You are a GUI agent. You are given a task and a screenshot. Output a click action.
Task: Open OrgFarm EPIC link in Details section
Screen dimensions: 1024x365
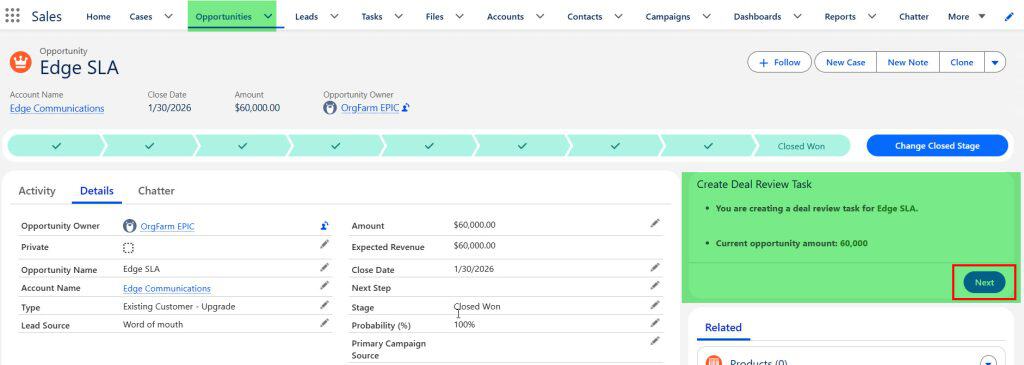point(167,227)
